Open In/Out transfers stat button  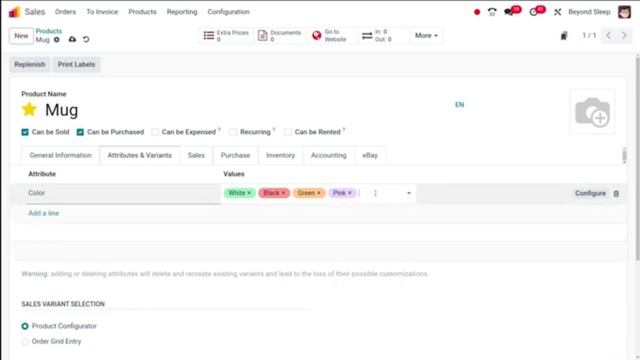pyautogui.click(x=383, y=36)
